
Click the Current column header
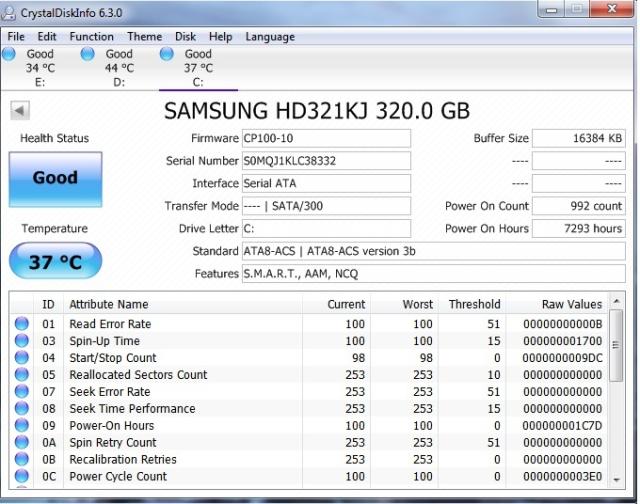(336, 304)
